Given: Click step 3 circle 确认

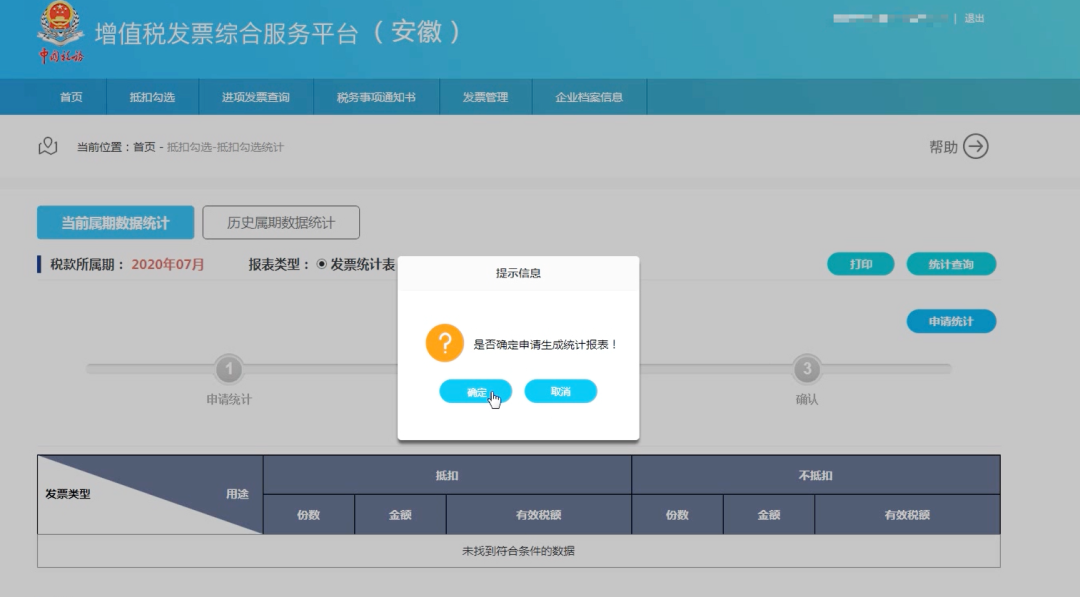Looking at the screenshot, I should point(806,370).
